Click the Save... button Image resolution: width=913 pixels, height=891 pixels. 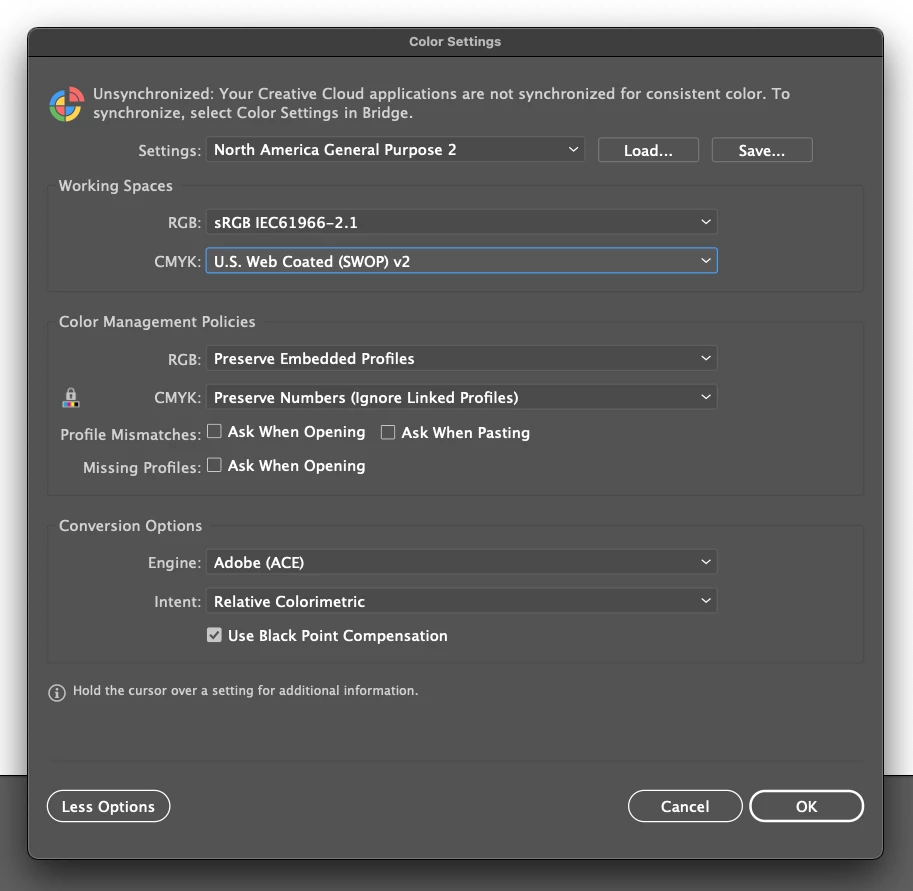tap(762, 150)
